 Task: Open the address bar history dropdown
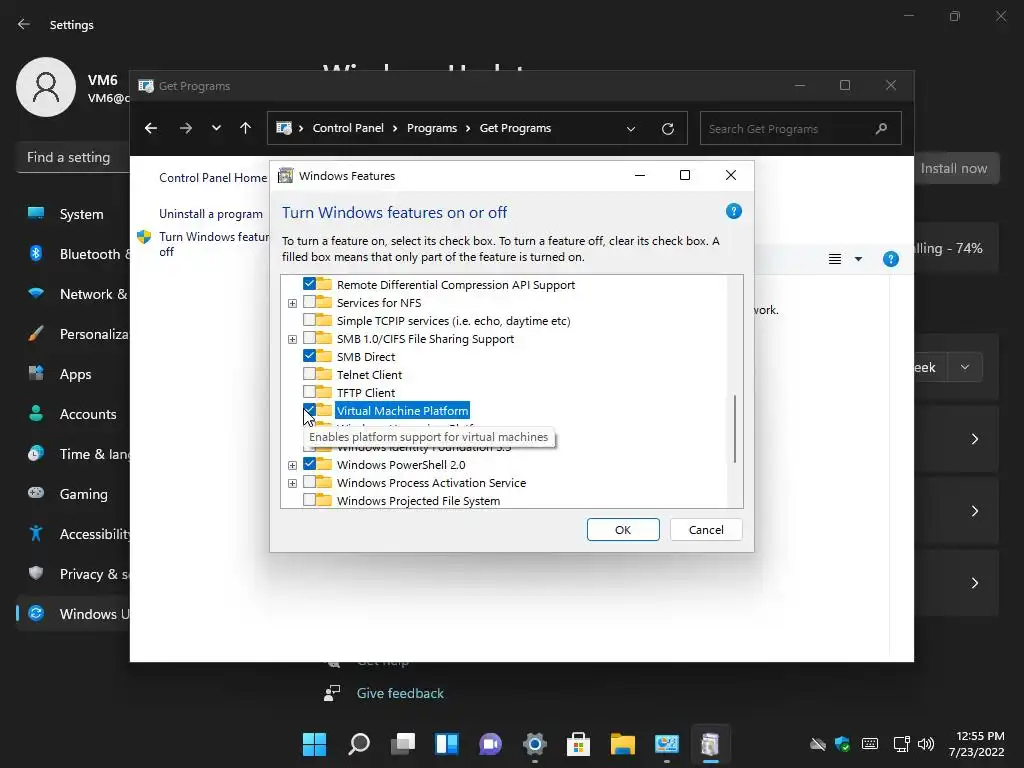(x=631, y=129)
